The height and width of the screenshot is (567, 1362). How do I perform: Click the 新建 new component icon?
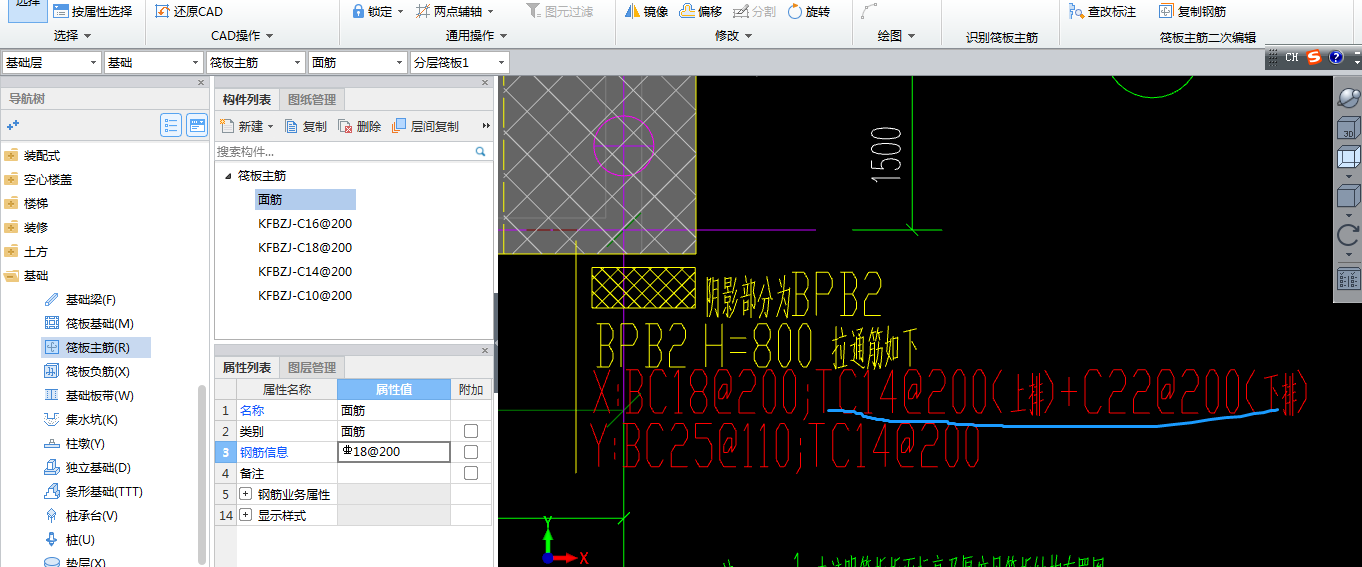(227, 126)
